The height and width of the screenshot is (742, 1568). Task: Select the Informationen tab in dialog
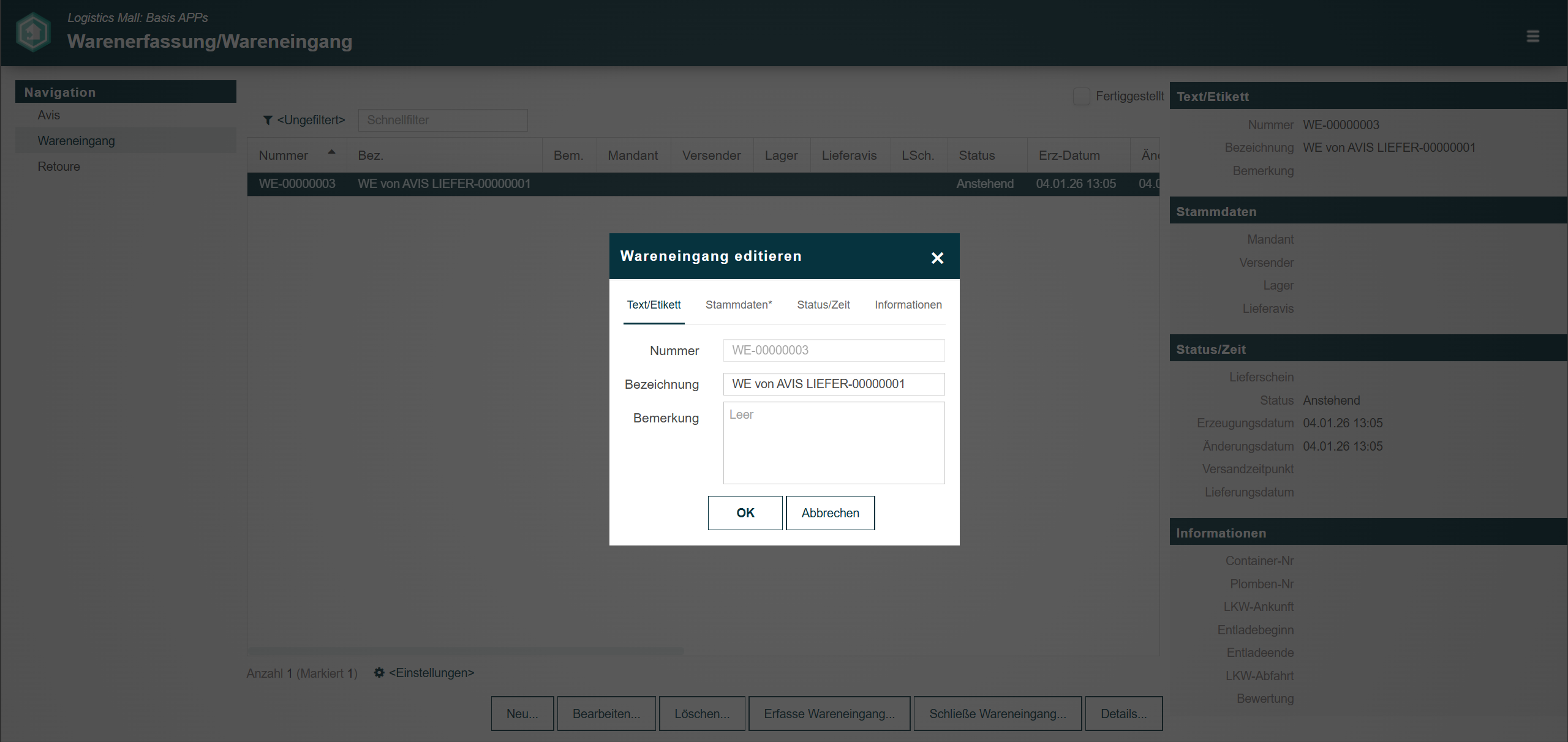click(908, 305)
